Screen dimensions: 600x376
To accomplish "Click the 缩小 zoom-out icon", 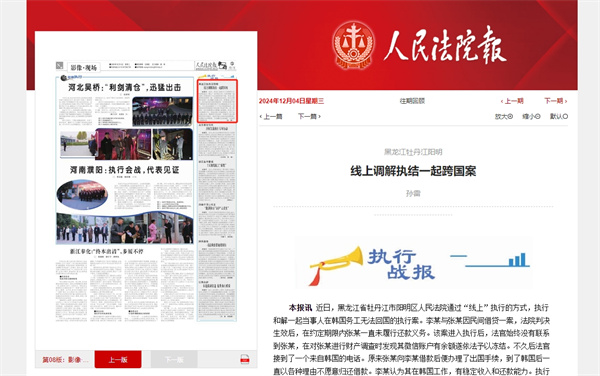I will [x=531, y=116].
